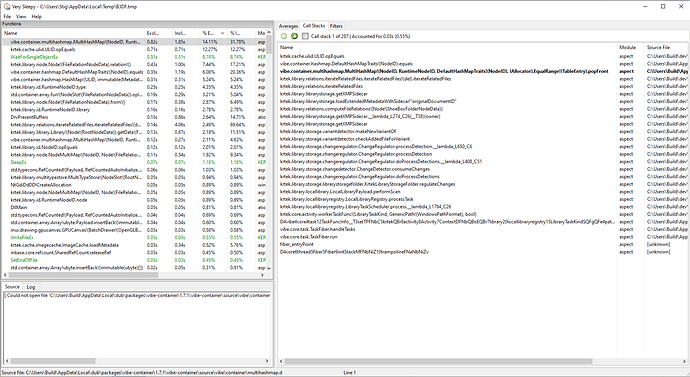Select krtek.library.relations.iterateRelatedFiles in call stack
Screen dimensions: 690x377
(x=483, y=86)
